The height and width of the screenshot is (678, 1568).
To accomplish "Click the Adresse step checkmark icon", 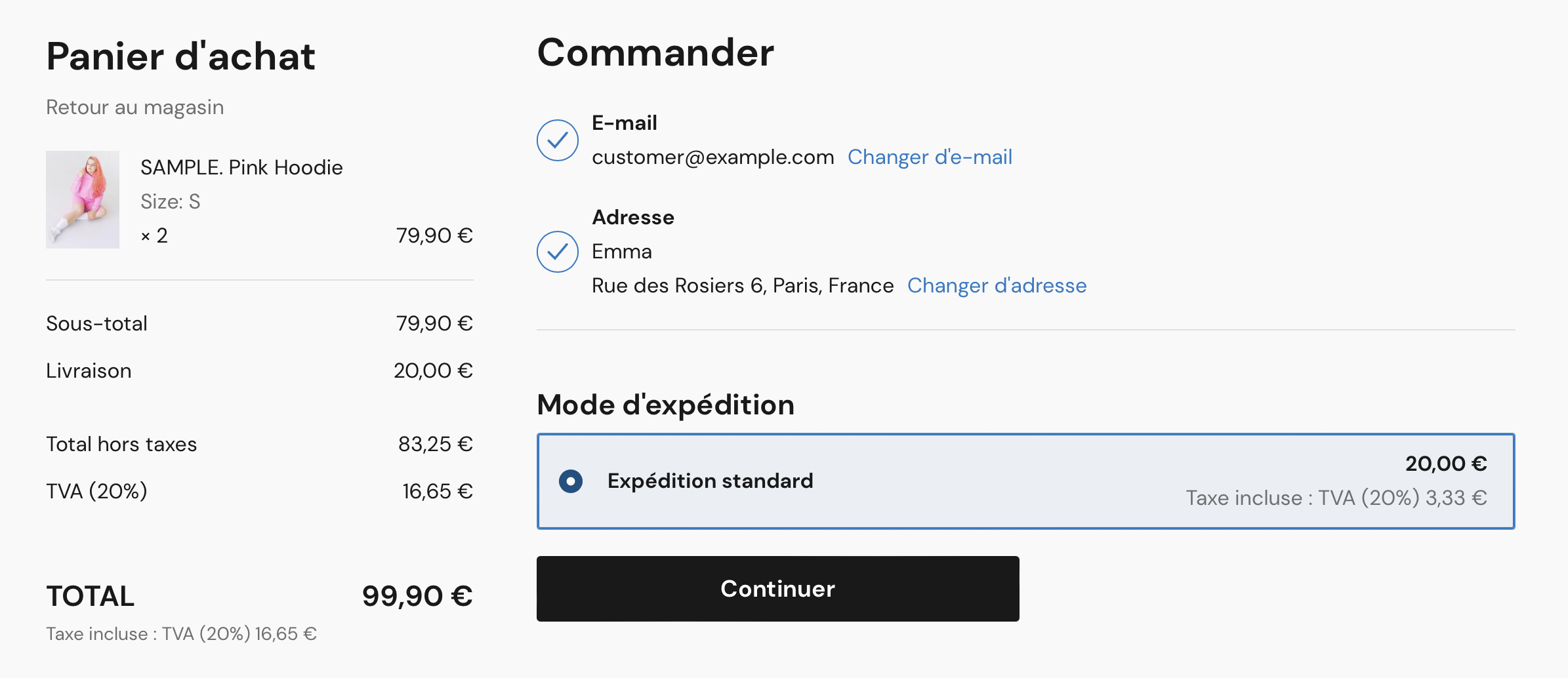I will click(557, 251).
